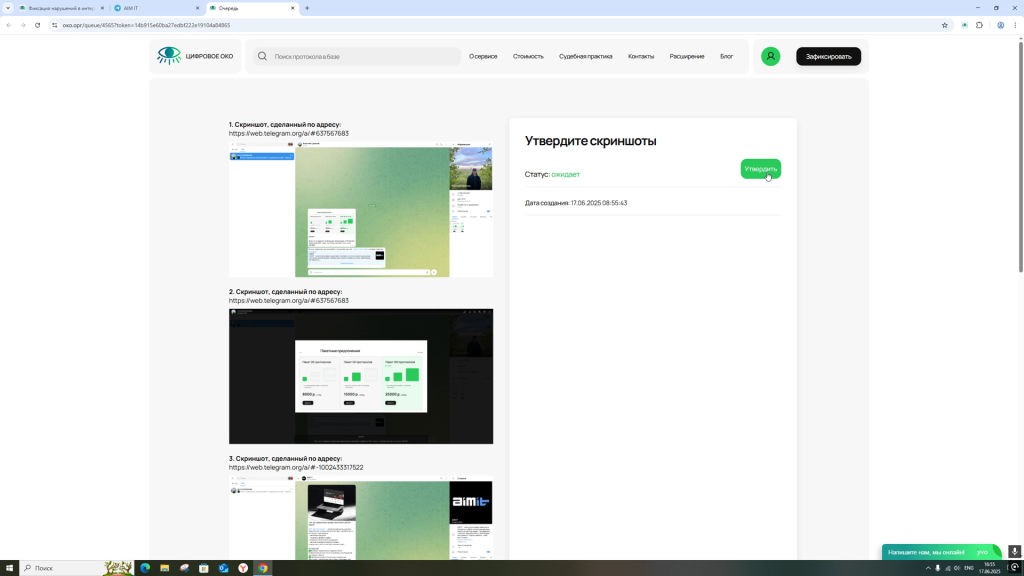Bookmark this page with the star icon
The height and width of the screenshot is (576, 1024).
point(945,25)
